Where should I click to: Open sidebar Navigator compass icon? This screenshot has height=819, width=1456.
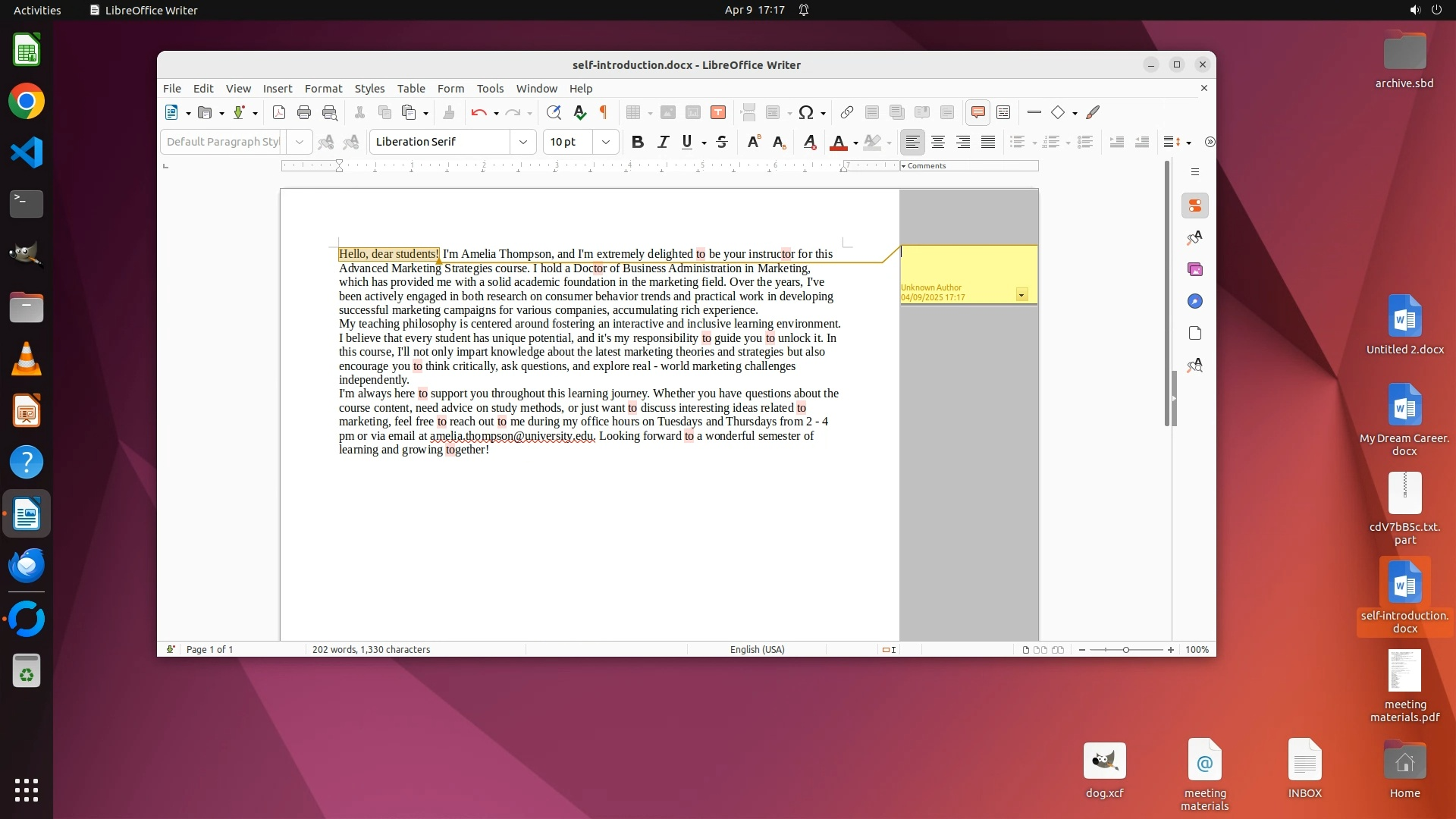[1195, 301]
